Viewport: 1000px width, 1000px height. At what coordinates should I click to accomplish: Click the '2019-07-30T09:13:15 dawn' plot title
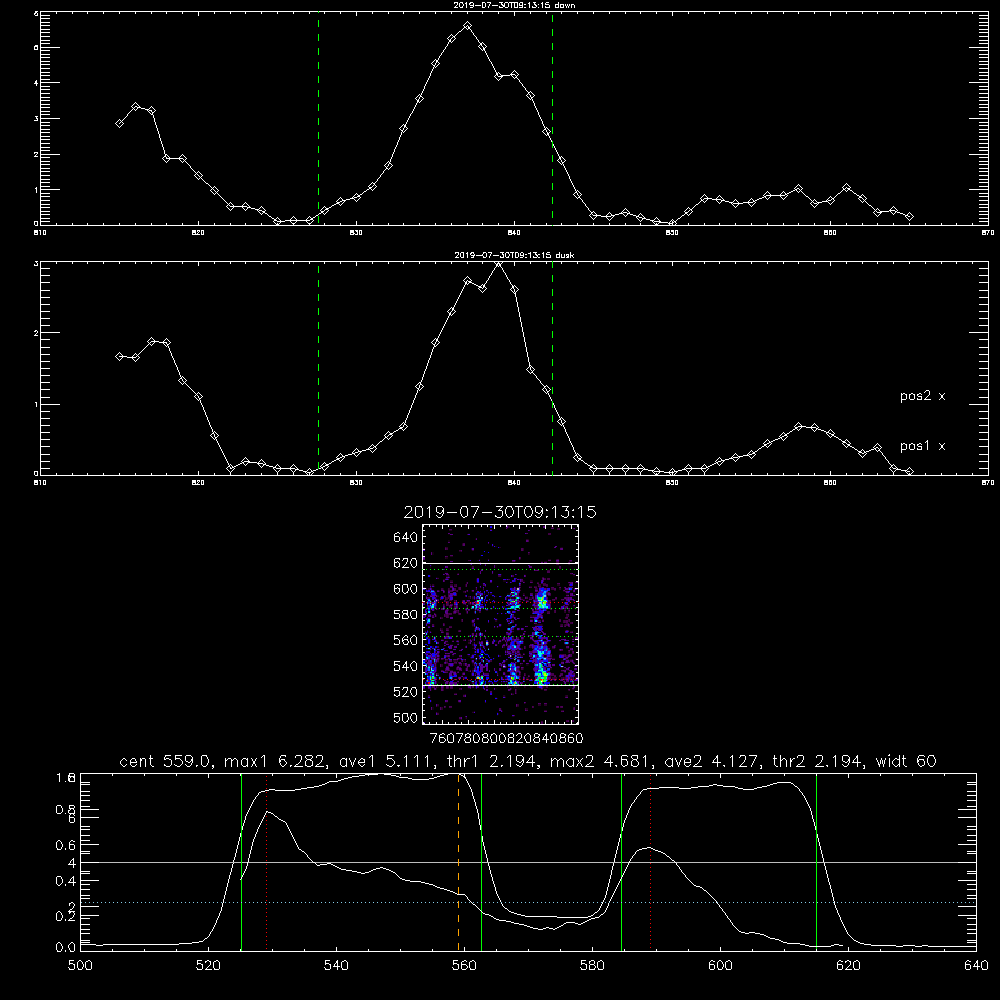514,5
